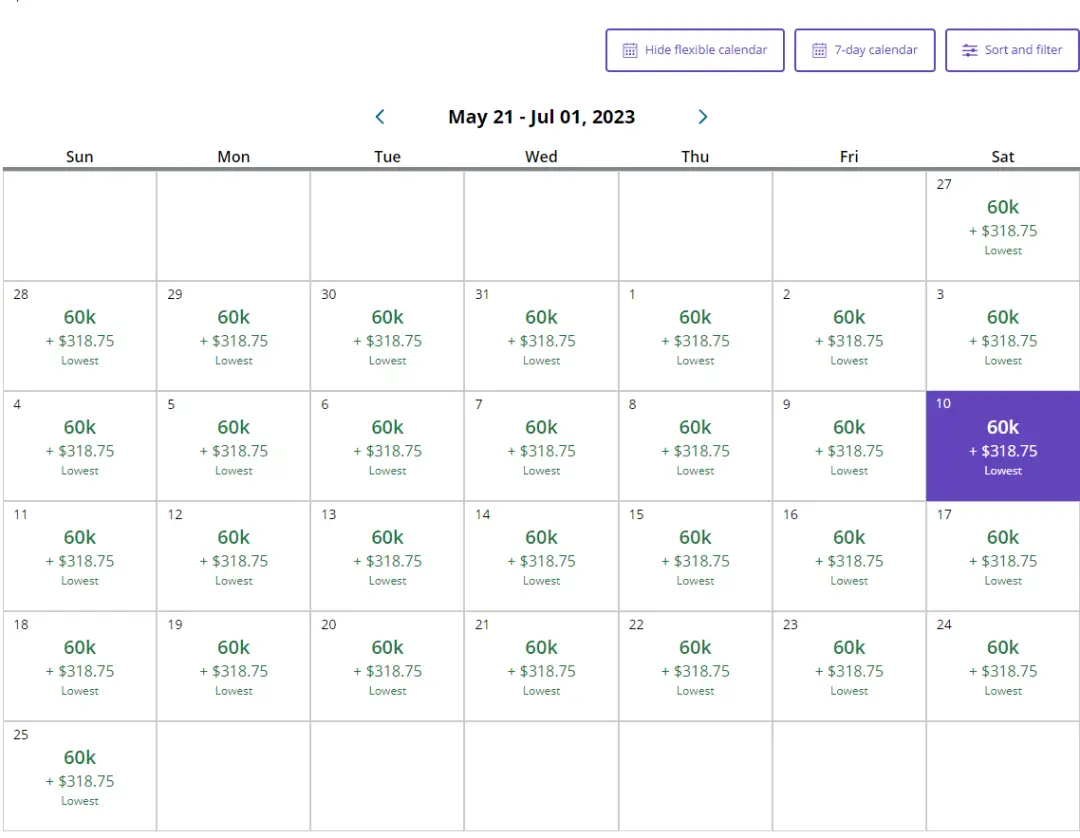1080x838 pixels.
Task: Go to previous date range with left chevron
Action: [x=380, y=117]
